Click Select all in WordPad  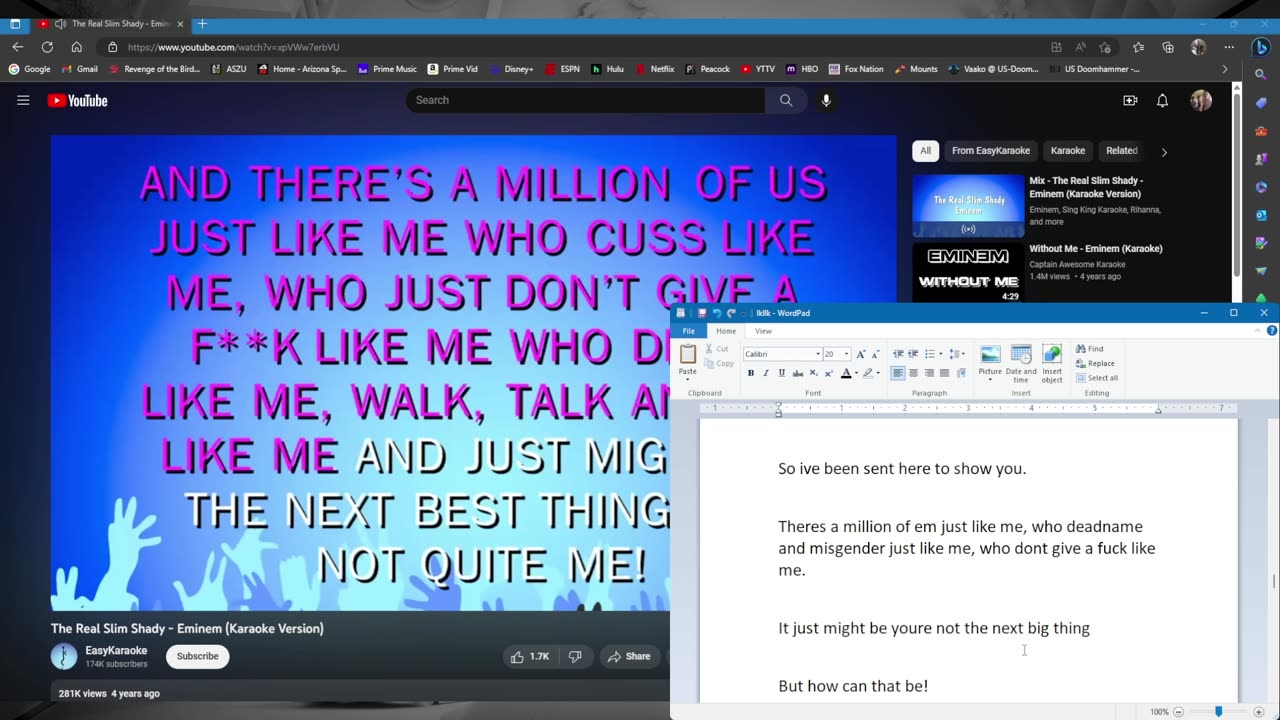click(1097, 378)
